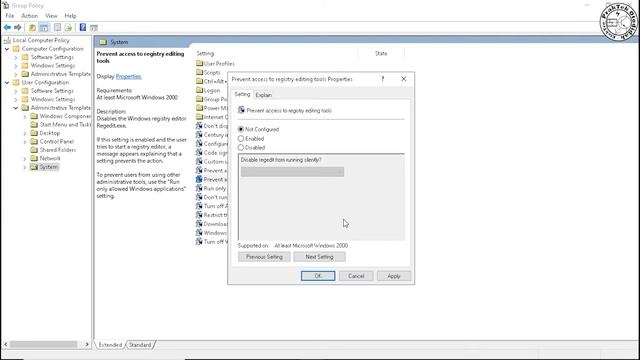This screenshot has width=640, height=360.
Task: Switch to the Setting tab in dialog
Action: (242, 94)
